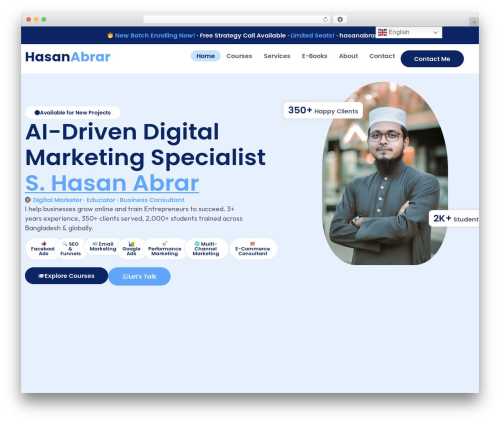Click the browser address bar
Screen dimensions: 500x423
coord(237,19)
